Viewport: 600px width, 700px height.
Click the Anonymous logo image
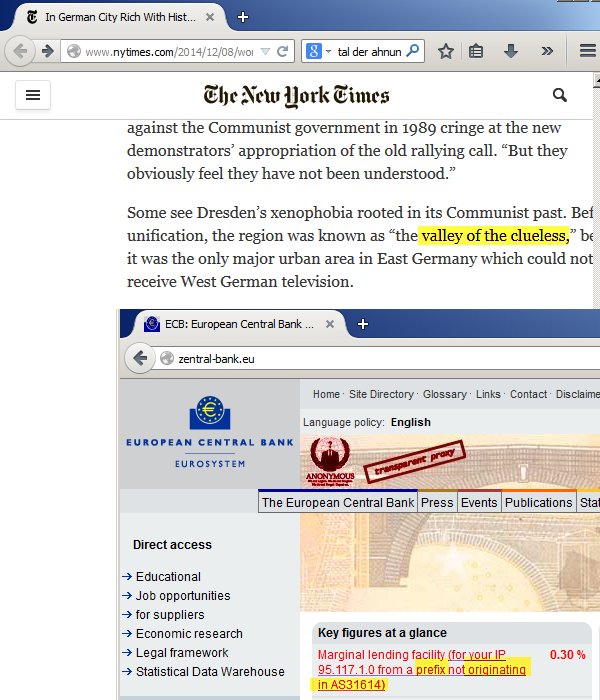pos(330,462)
